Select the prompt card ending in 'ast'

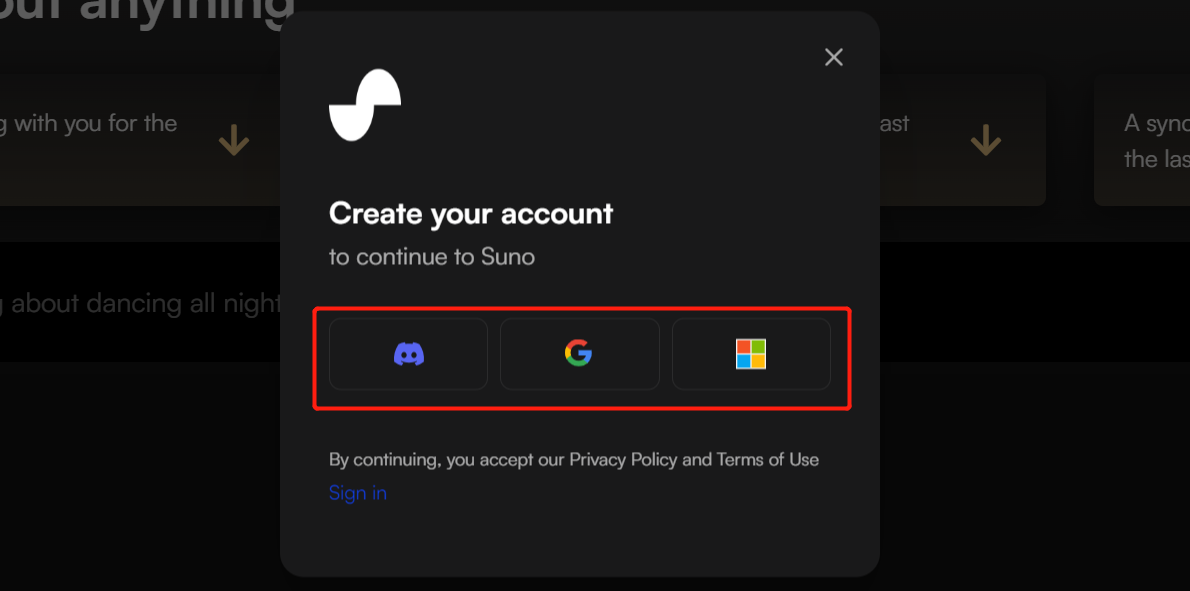pos(962,140)
